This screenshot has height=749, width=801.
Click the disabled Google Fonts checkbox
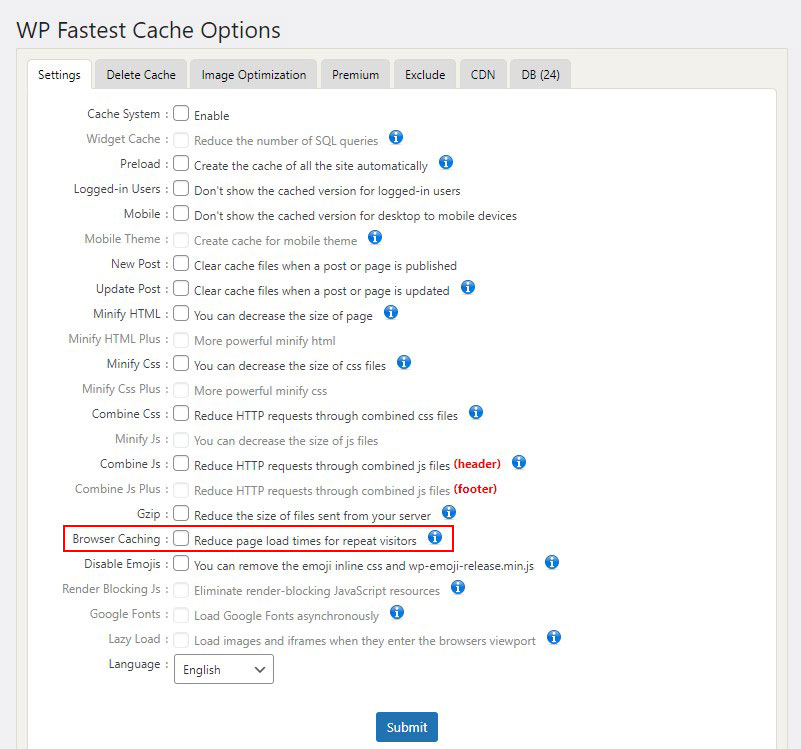coord(181,615)
